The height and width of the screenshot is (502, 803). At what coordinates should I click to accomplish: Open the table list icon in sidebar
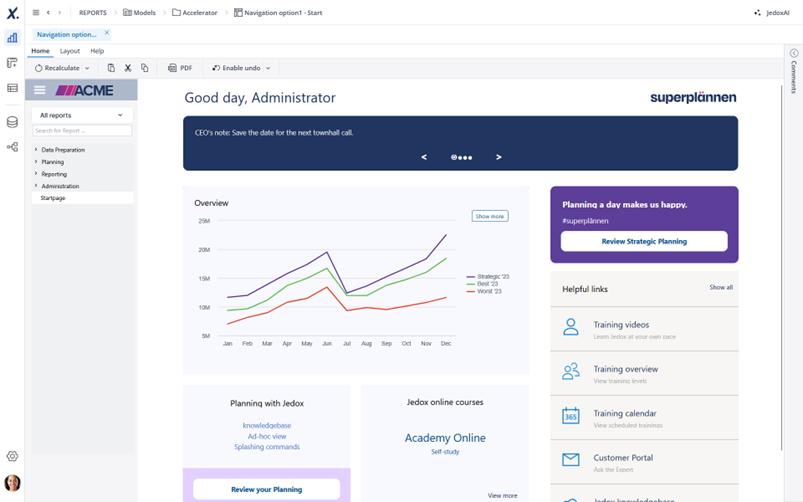coord(12,88)
